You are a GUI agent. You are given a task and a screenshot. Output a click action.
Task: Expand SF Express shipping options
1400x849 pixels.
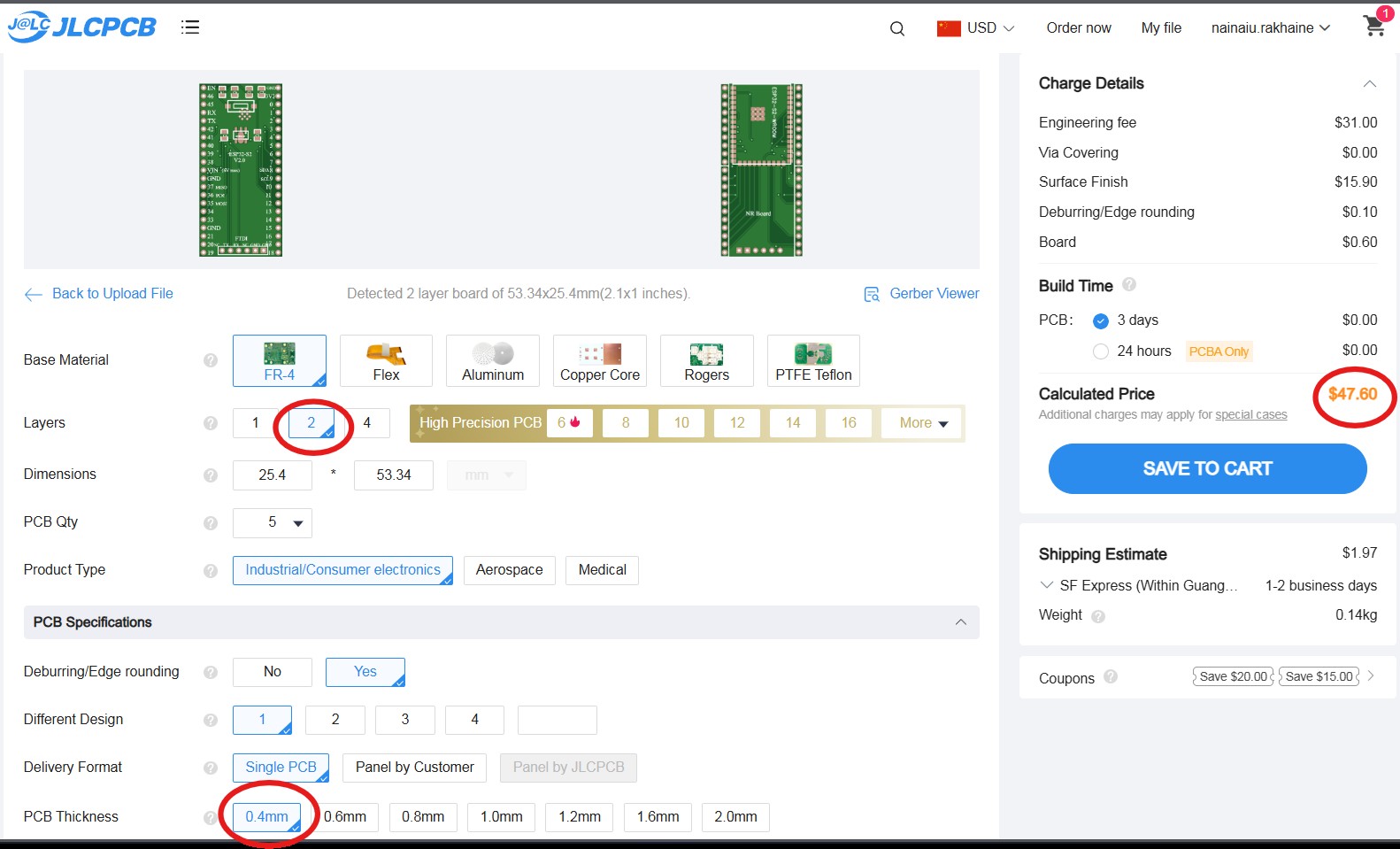pyautogui.click(x=1047, y=585)
